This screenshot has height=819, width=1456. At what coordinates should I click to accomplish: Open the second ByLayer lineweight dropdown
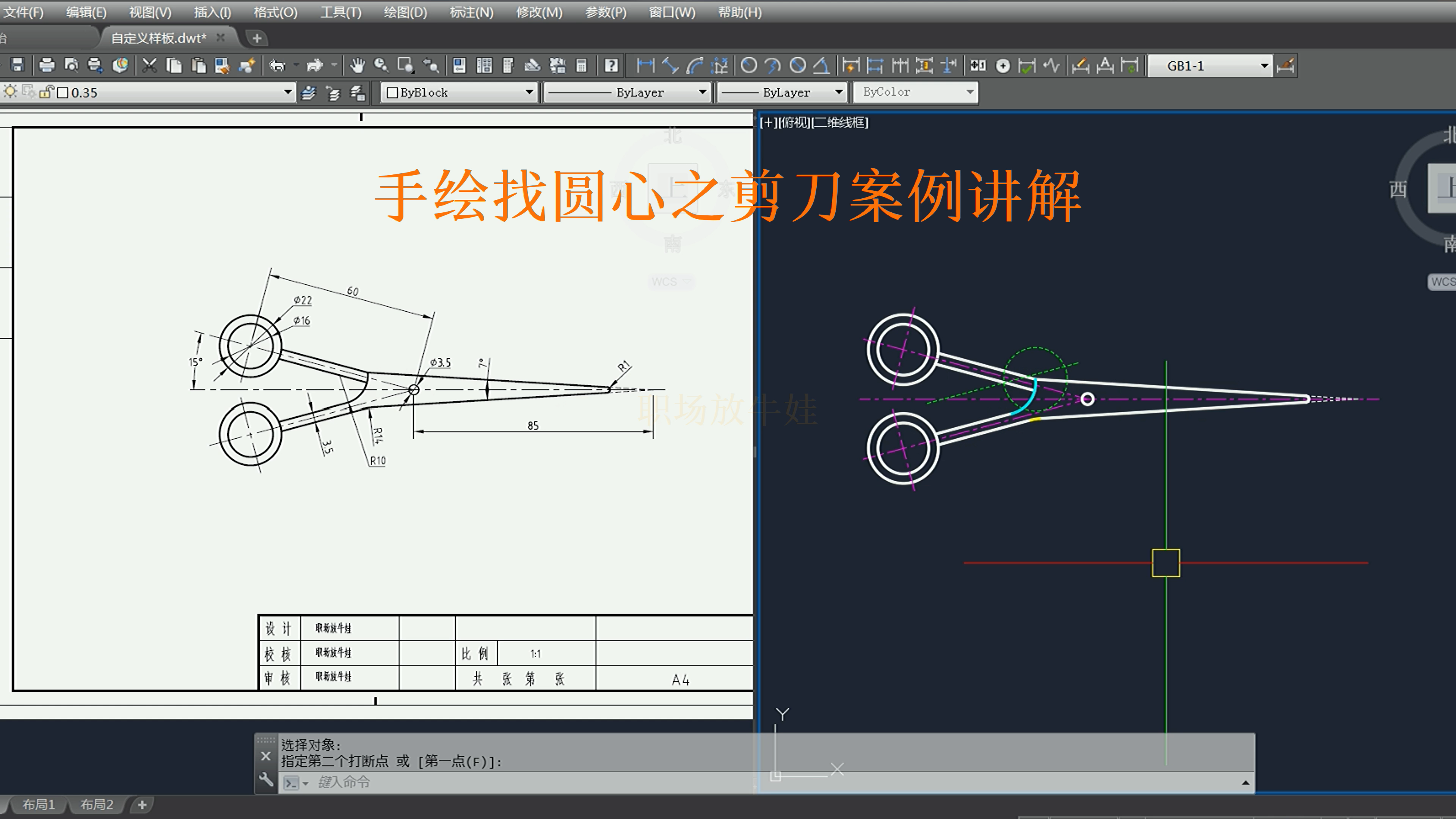[782, 92]
